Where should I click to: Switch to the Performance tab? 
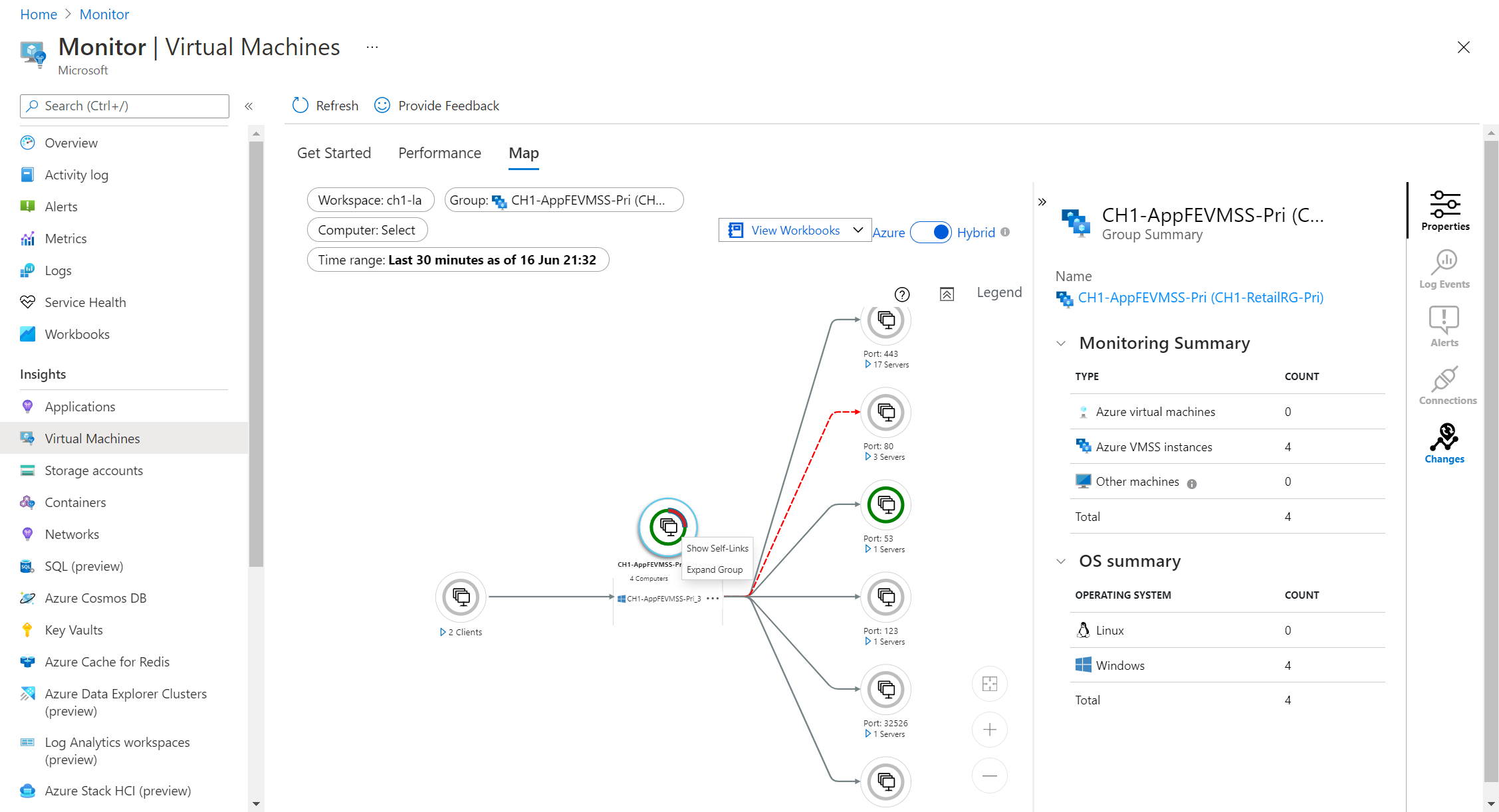click(439, 153)
